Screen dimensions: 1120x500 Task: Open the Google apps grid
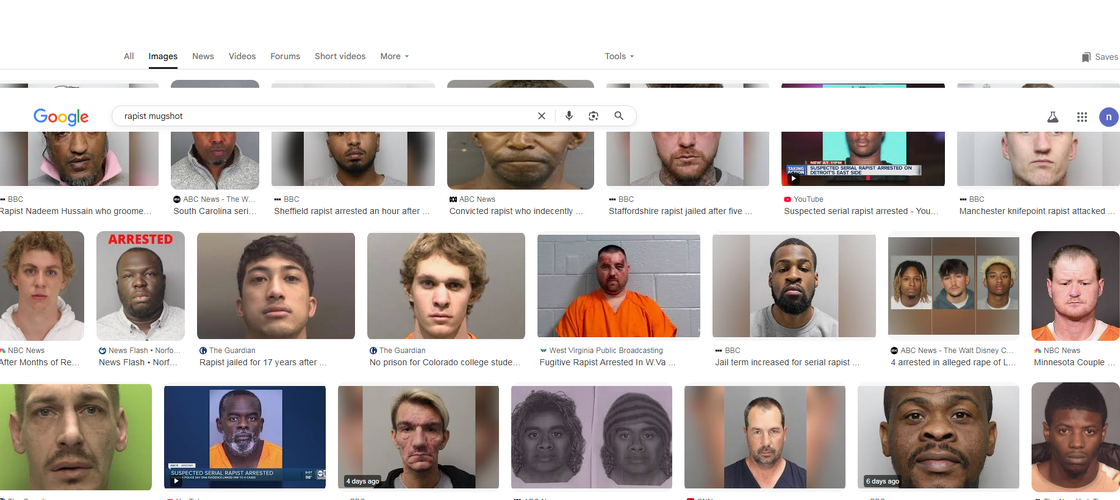click(1081, 117)
